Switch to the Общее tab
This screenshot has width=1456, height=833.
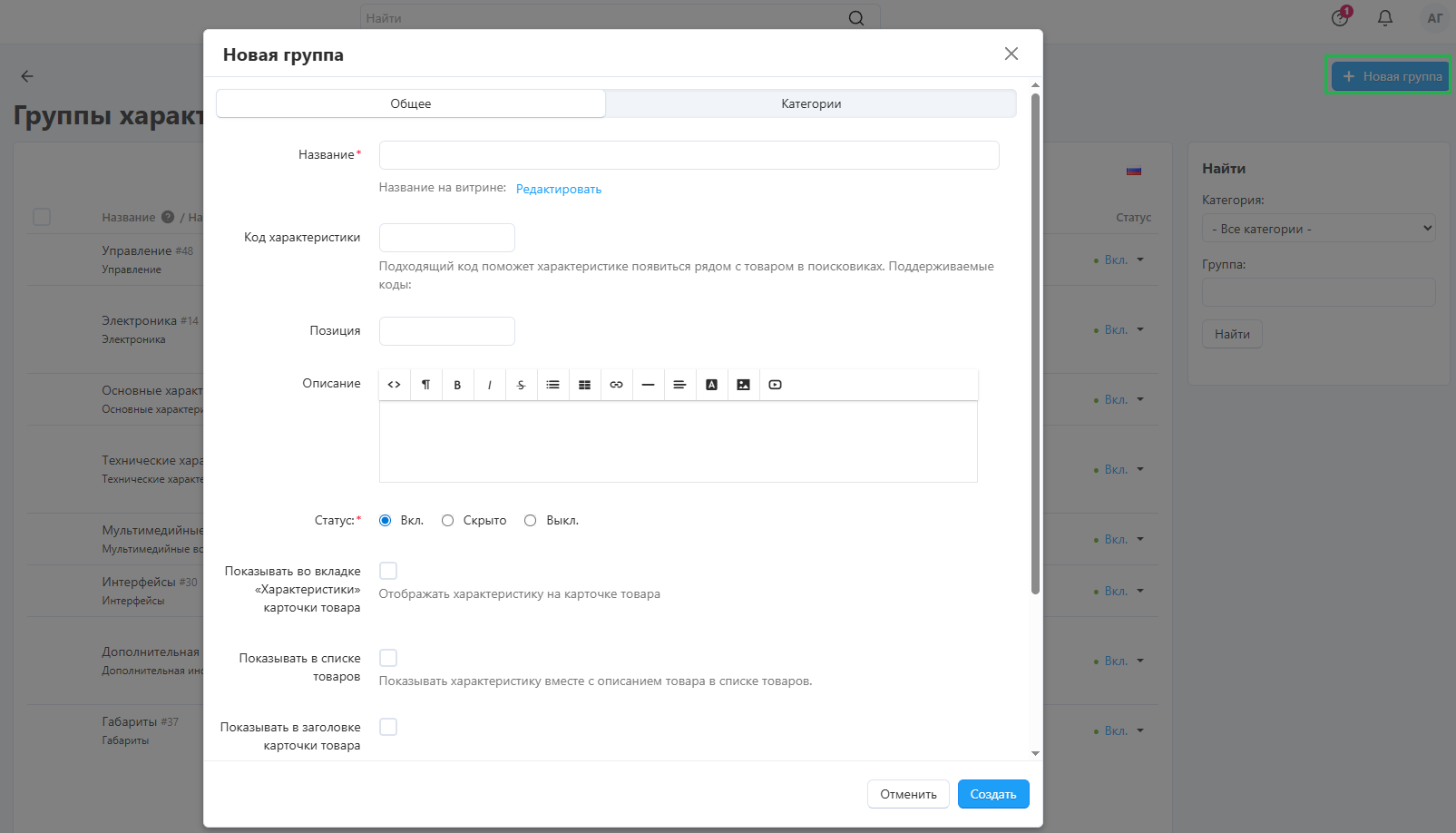point(411,103)
